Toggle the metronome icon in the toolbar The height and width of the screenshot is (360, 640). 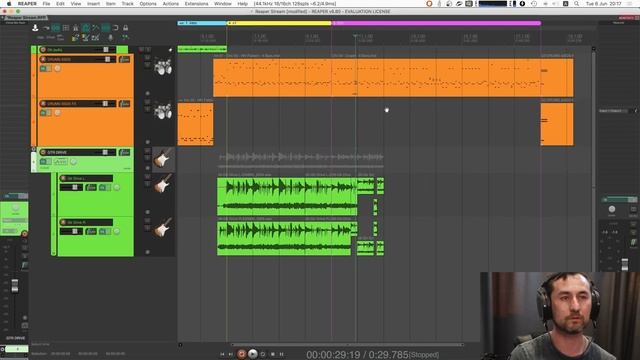pyautogui.click(x=76, y=28)
